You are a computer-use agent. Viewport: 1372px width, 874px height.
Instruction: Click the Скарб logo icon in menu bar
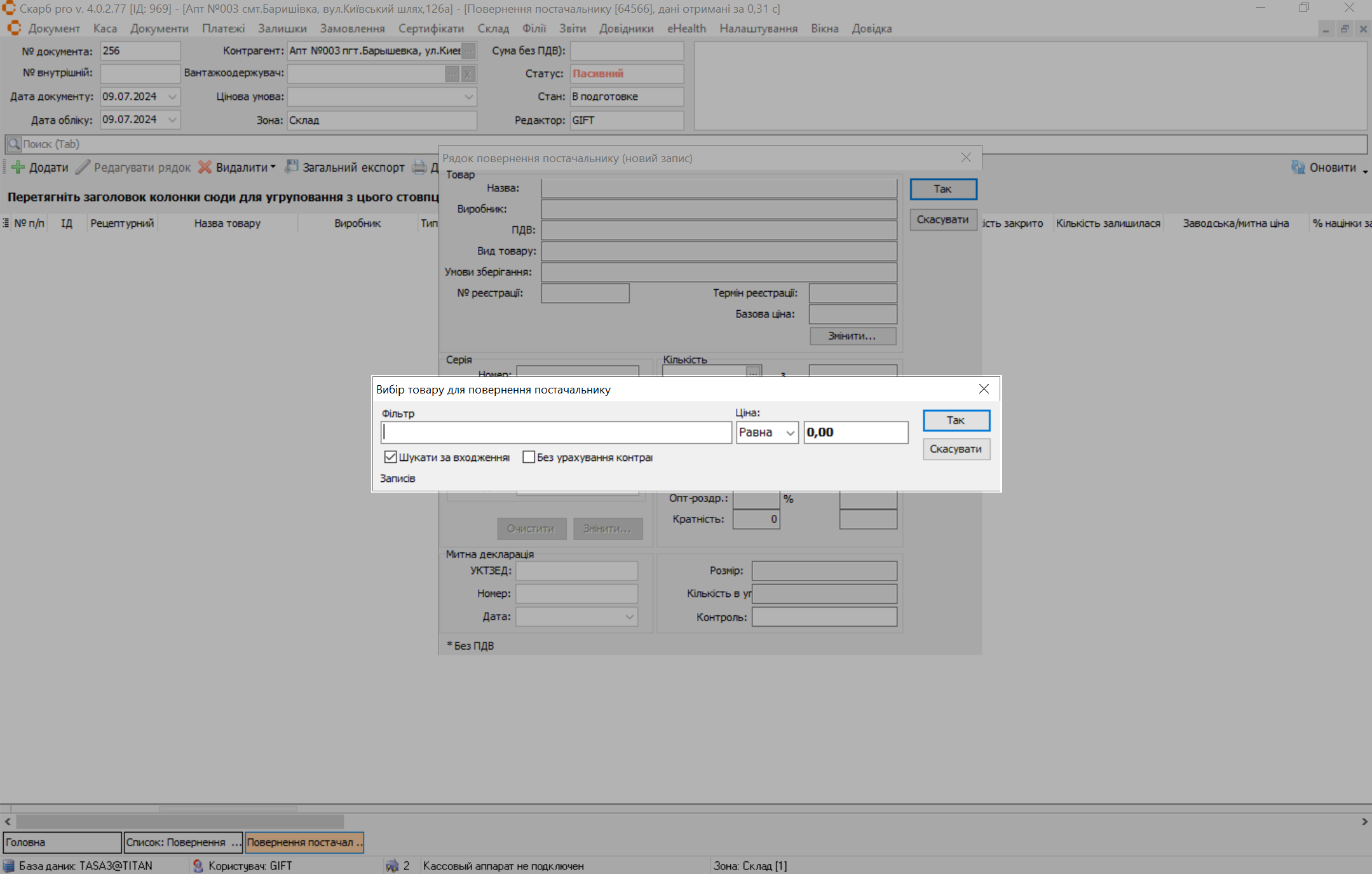(14, 28)
